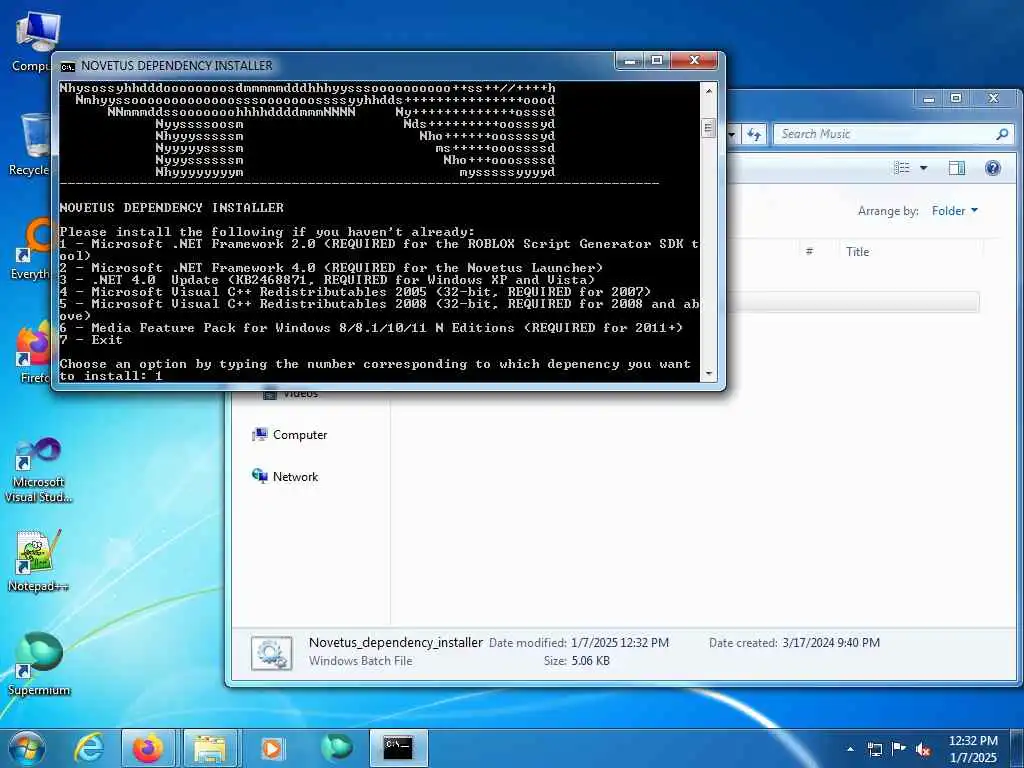Screen dimensions: 1024x768
Task: Click the Date created value in details pane
Action: (831, 643)
